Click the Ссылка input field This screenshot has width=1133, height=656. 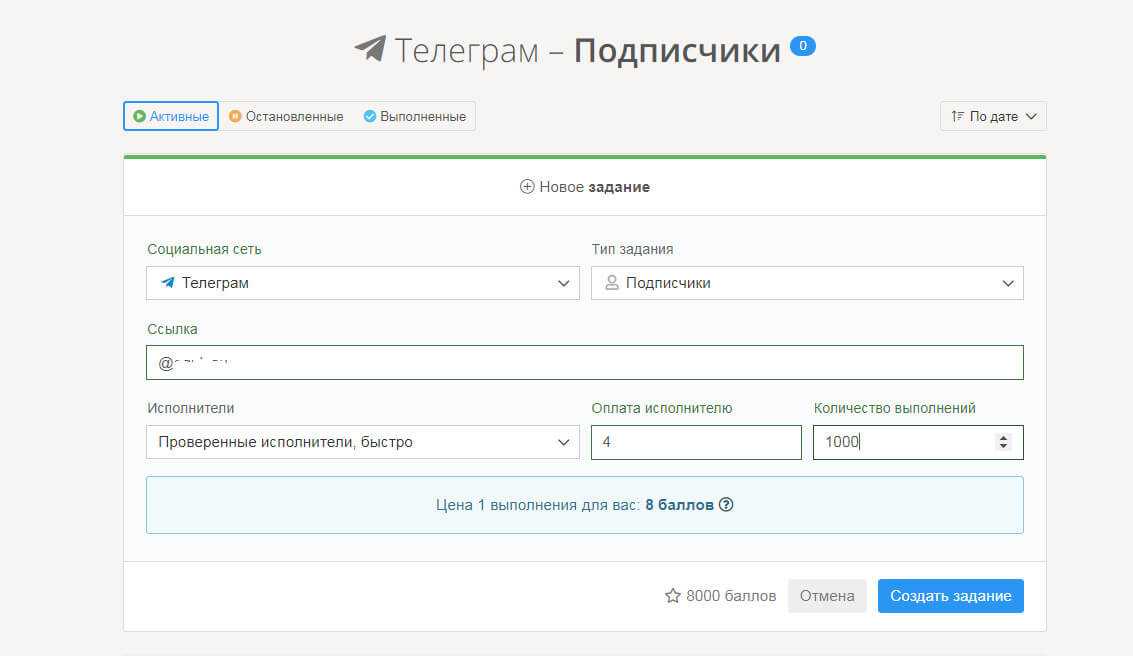click(x=585, y=363)
